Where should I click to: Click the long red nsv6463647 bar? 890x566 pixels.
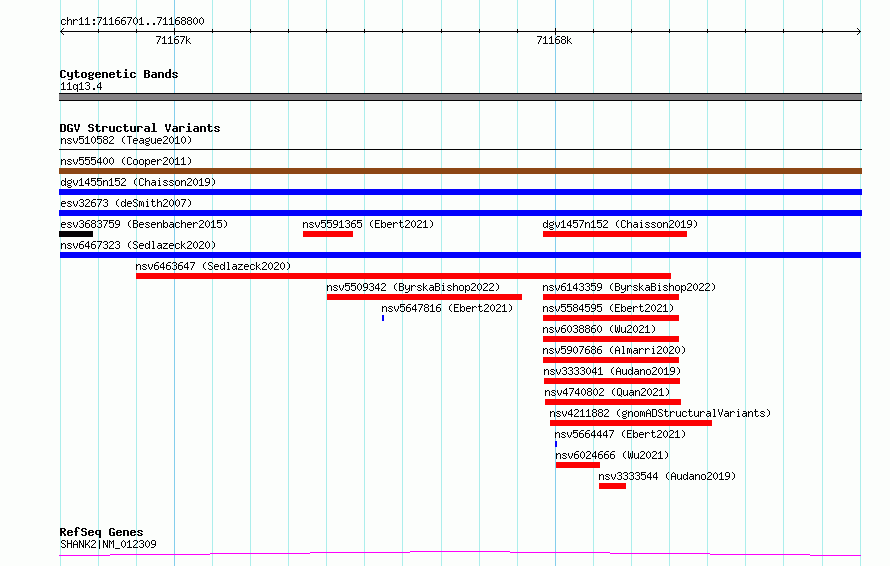(403, 276)
